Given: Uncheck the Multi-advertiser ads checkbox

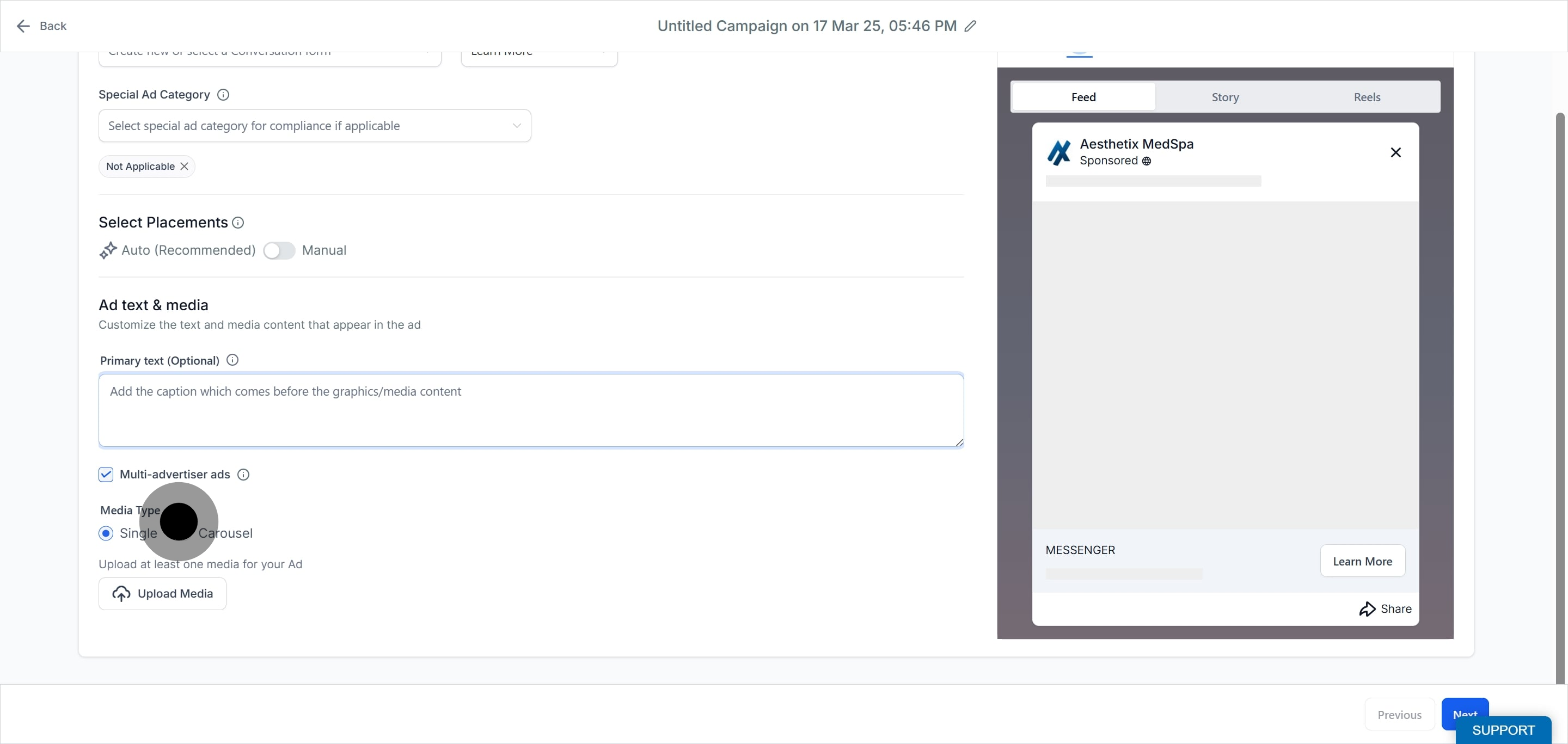Looking at the screenshot, I should (x=106, y=475).
